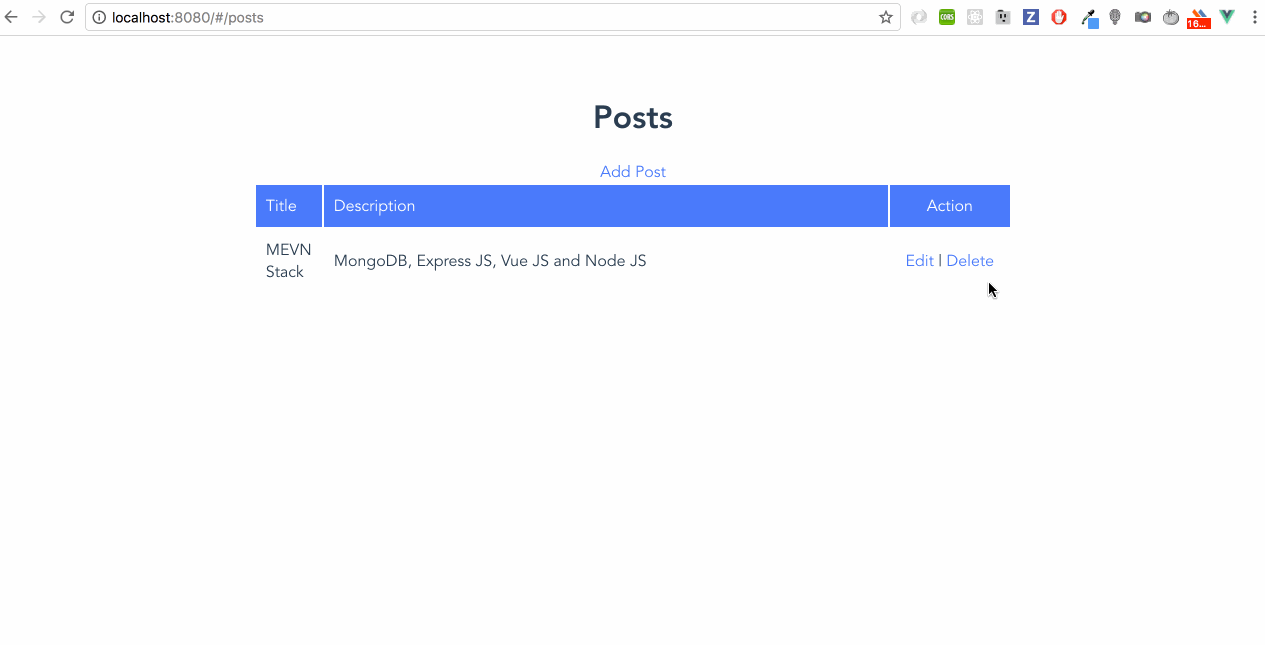Click the Title column header

tap(289, 206)
